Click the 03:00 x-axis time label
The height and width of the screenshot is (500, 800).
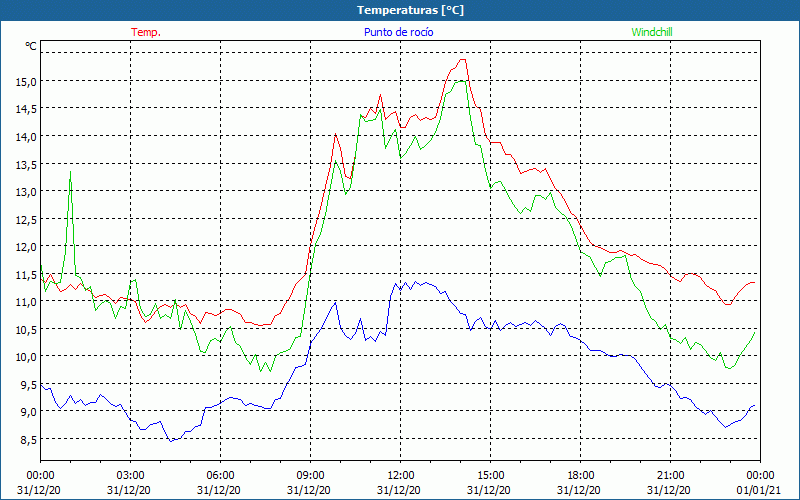point(130,476)
